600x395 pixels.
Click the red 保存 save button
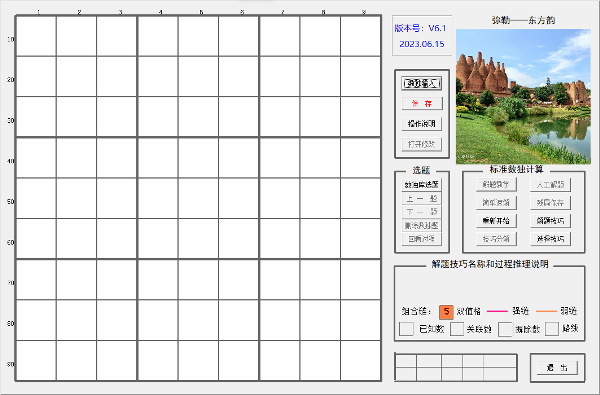click(x=422, y=103)
